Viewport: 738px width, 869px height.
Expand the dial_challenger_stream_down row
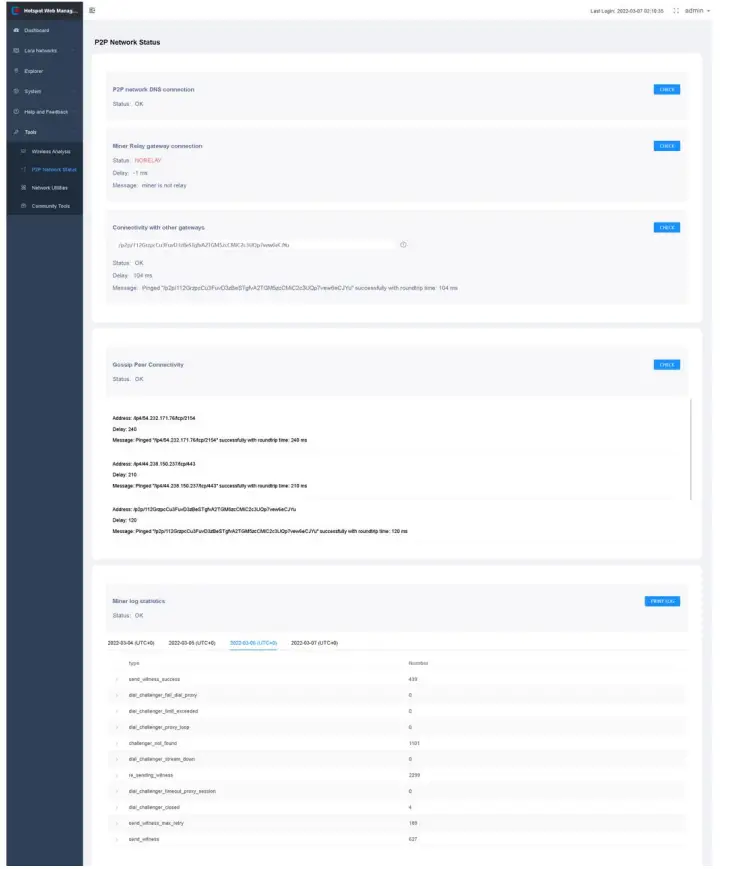click(117, 760)
